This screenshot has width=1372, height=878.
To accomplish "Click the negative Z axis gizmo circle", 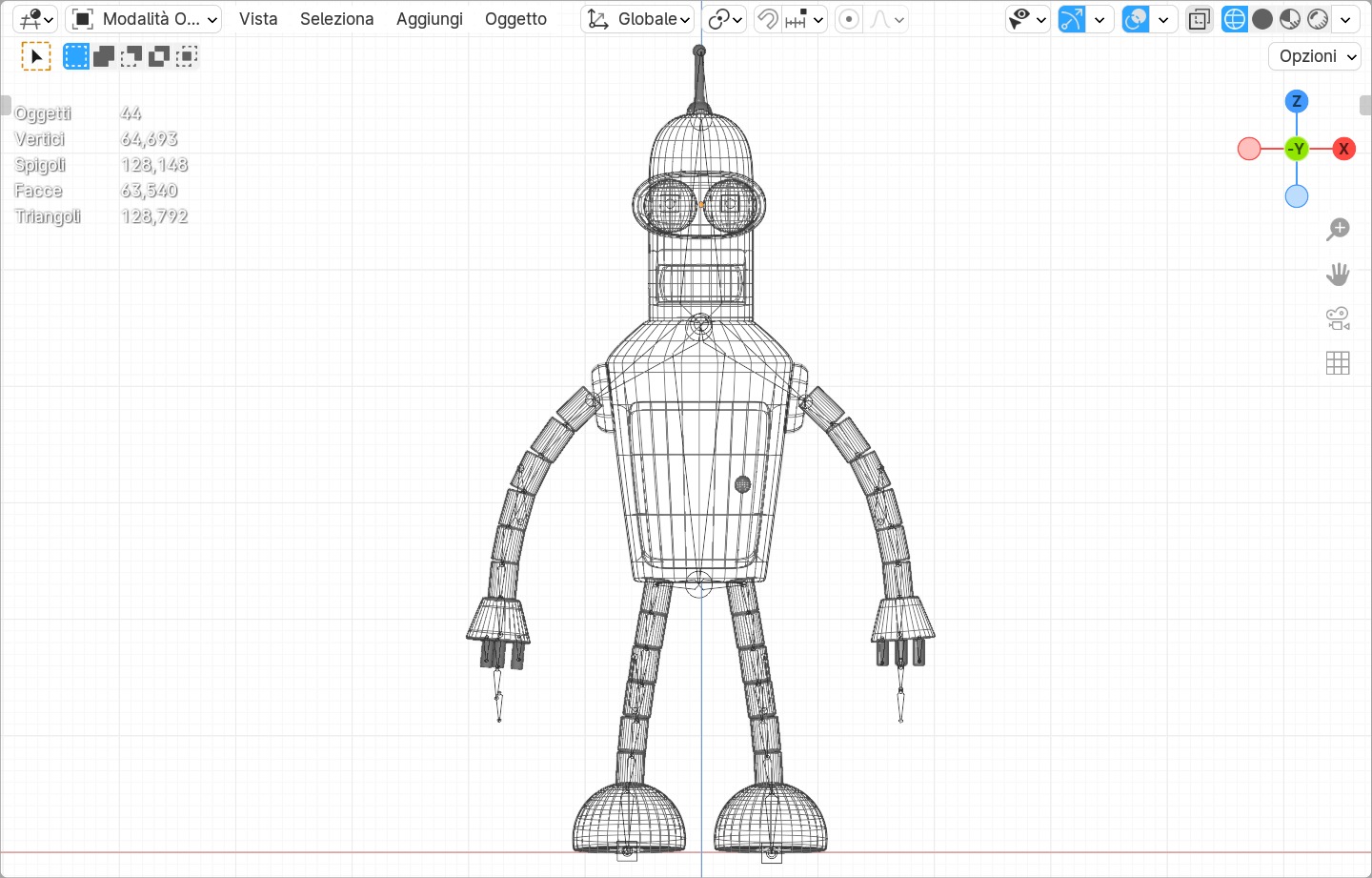I will pyautogui.click(x=1297, y=196).
